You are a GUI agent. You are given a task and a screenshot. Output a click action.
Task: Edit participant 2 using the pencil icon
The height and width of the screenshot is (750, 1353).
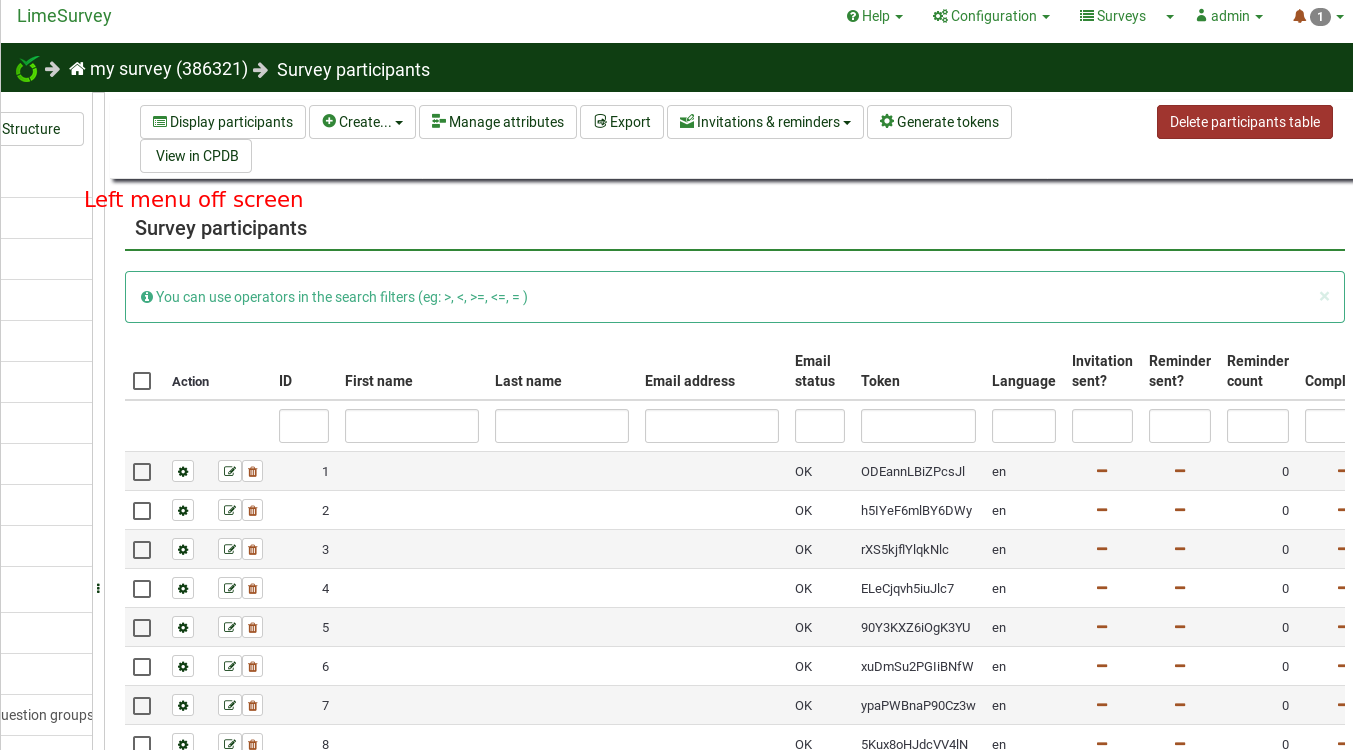point(229,510)
